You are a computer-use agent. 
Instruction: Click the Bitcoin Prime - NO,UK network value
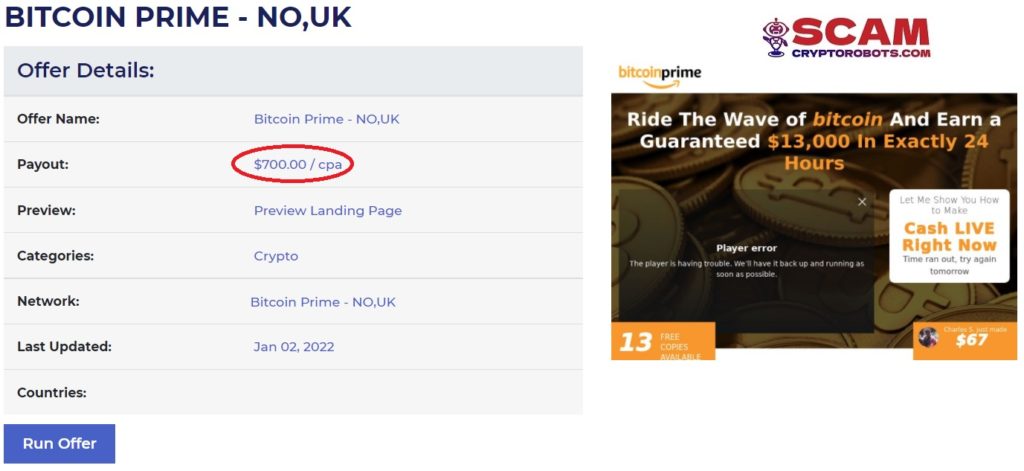pos(323,302)
